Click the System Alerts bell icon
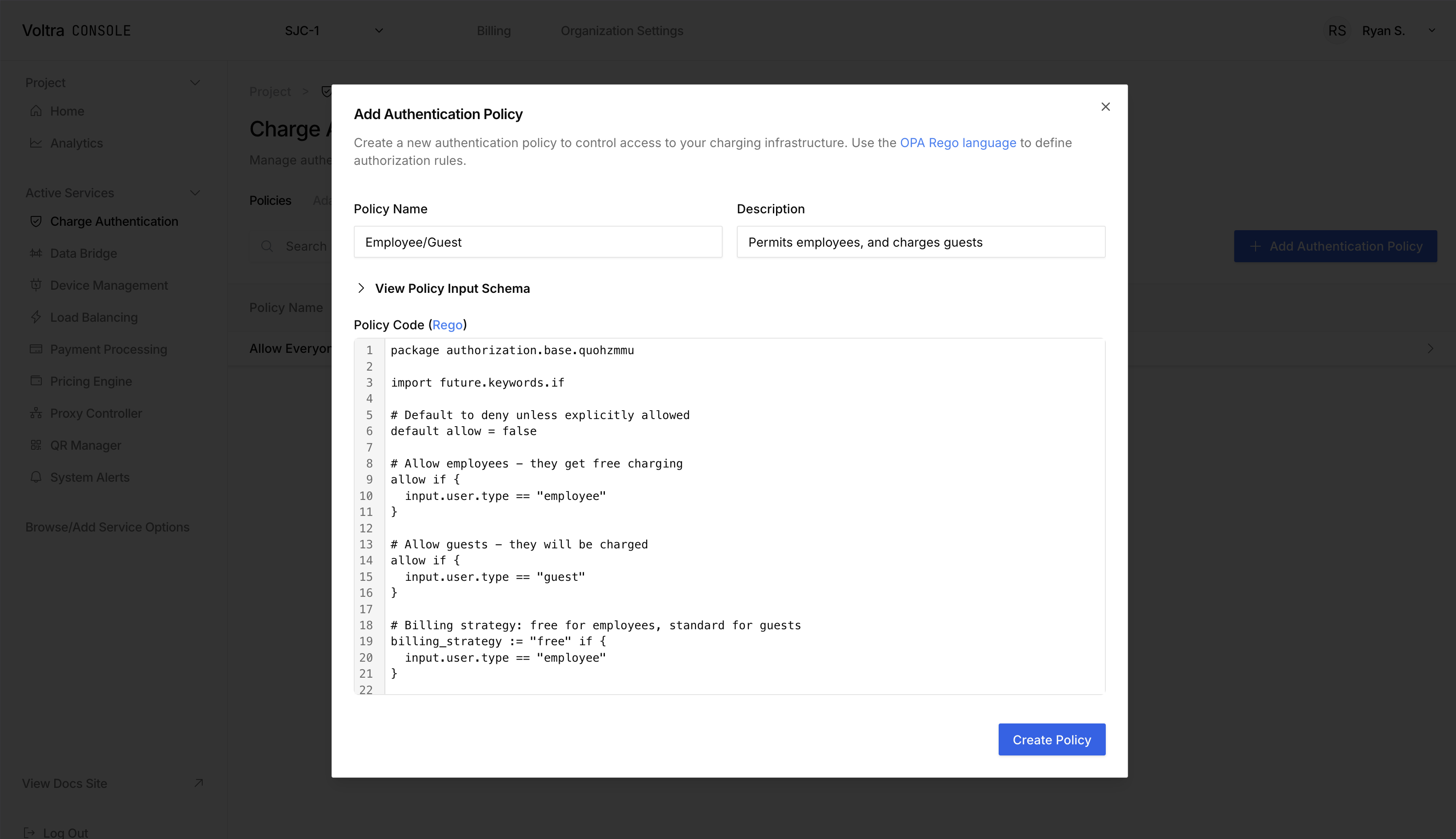Image resolution: width=1456 pixels, height=839 pixels. [36, 477]
